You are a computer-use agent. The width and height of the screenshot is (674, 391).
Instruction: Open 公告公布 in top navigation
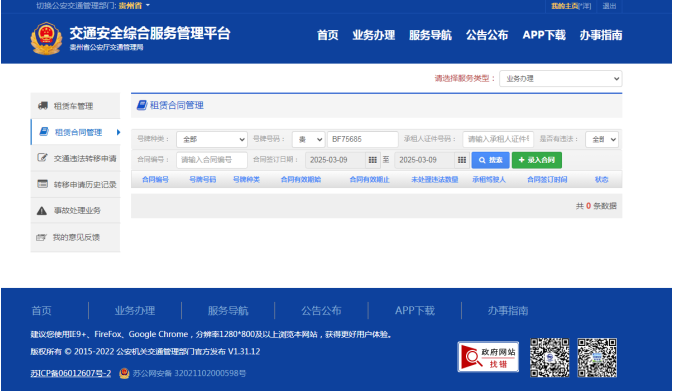click(487, 35)
